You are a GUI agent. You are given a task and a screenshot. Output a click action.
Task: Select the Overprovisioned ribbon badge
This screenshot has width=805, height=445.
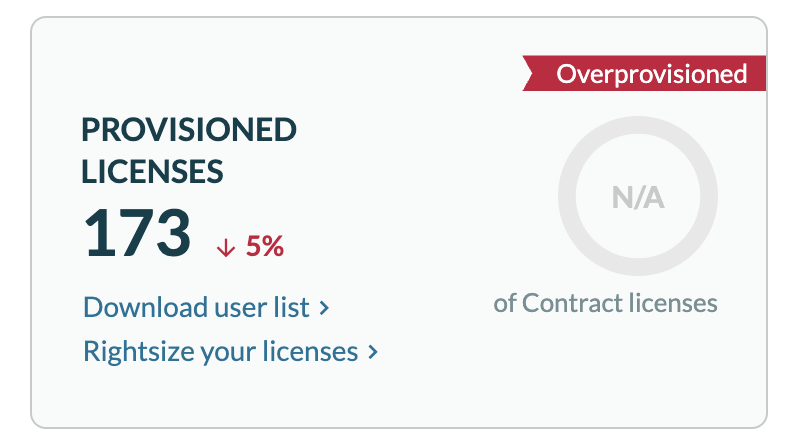[x=651, y=74]
